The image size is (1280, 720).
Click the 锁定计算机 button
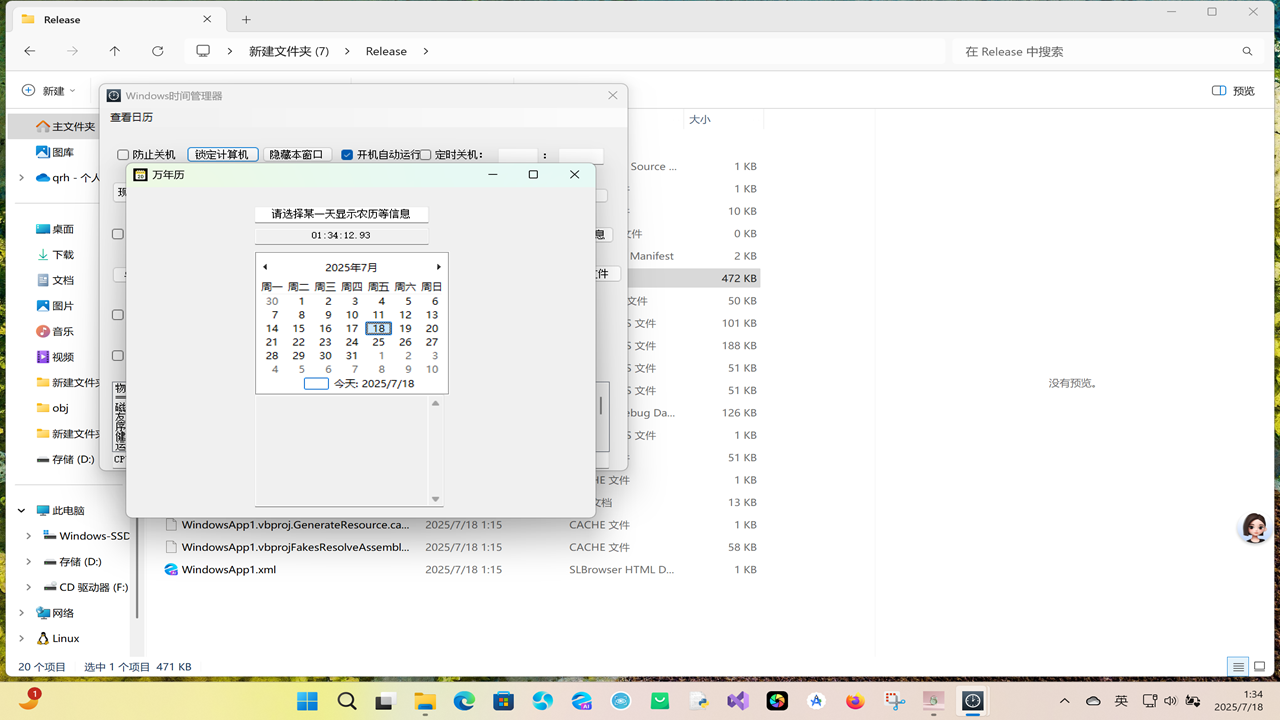[222, 155]
